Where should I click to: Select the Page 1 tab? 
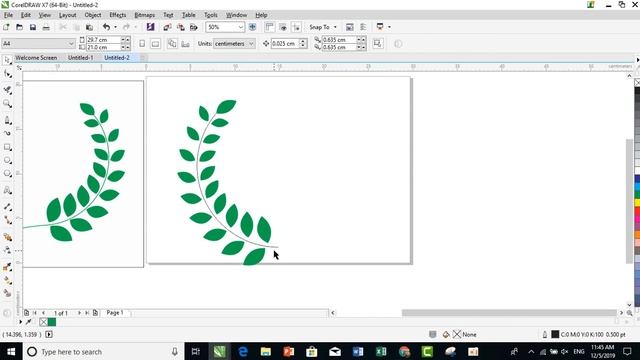coord(115,313)
